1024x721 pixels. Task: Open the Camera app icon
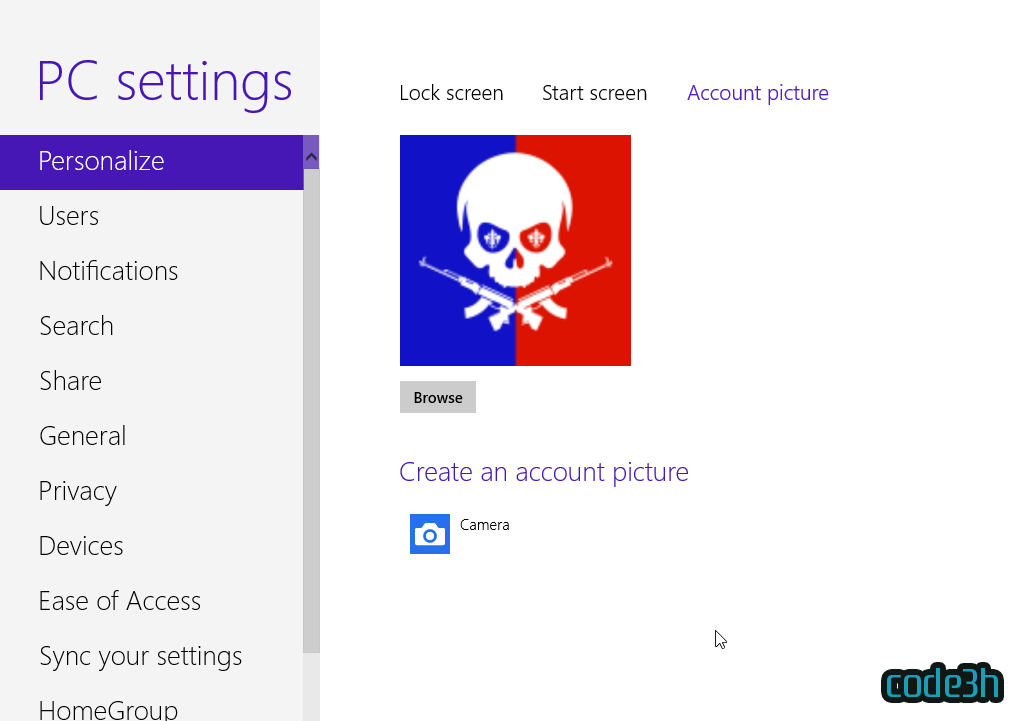(x=430, y=534)
